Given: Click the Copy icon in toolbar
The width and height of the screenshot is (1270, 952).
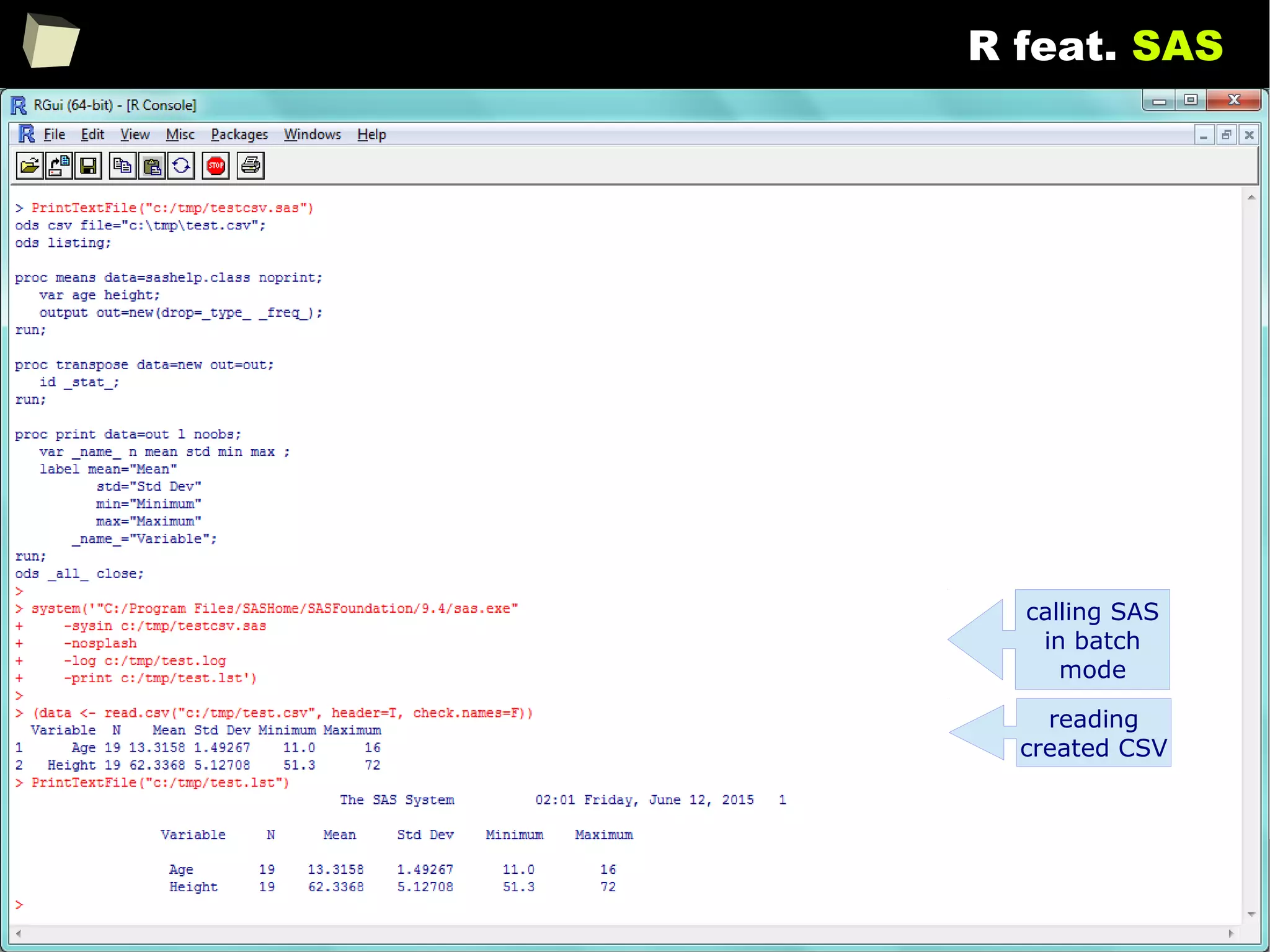Looking at the screenshot, I should (123, 166).
